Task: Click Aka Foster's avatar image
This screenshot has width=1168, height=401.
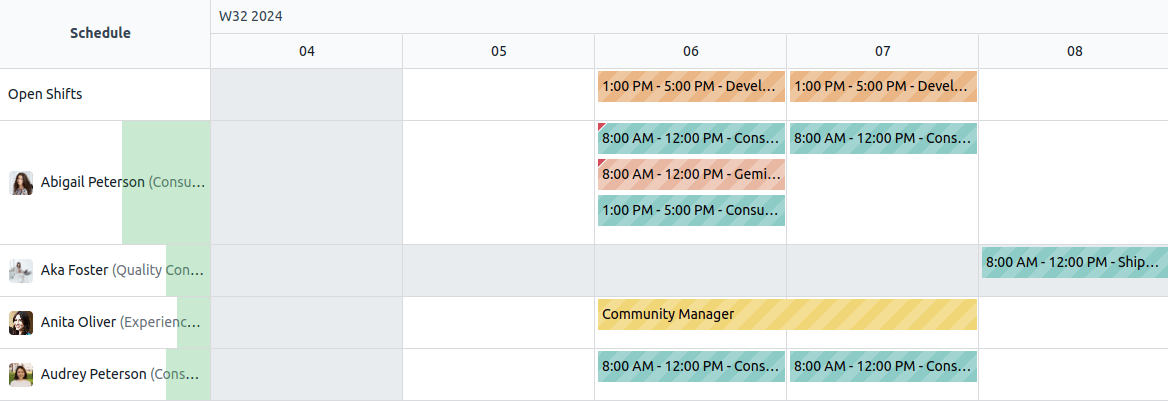Action: coord(21,271)
